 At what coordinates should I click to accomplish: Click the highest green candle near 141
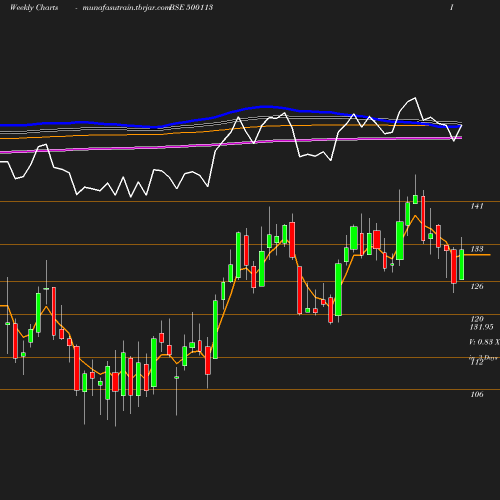click(x=415, y=199)
